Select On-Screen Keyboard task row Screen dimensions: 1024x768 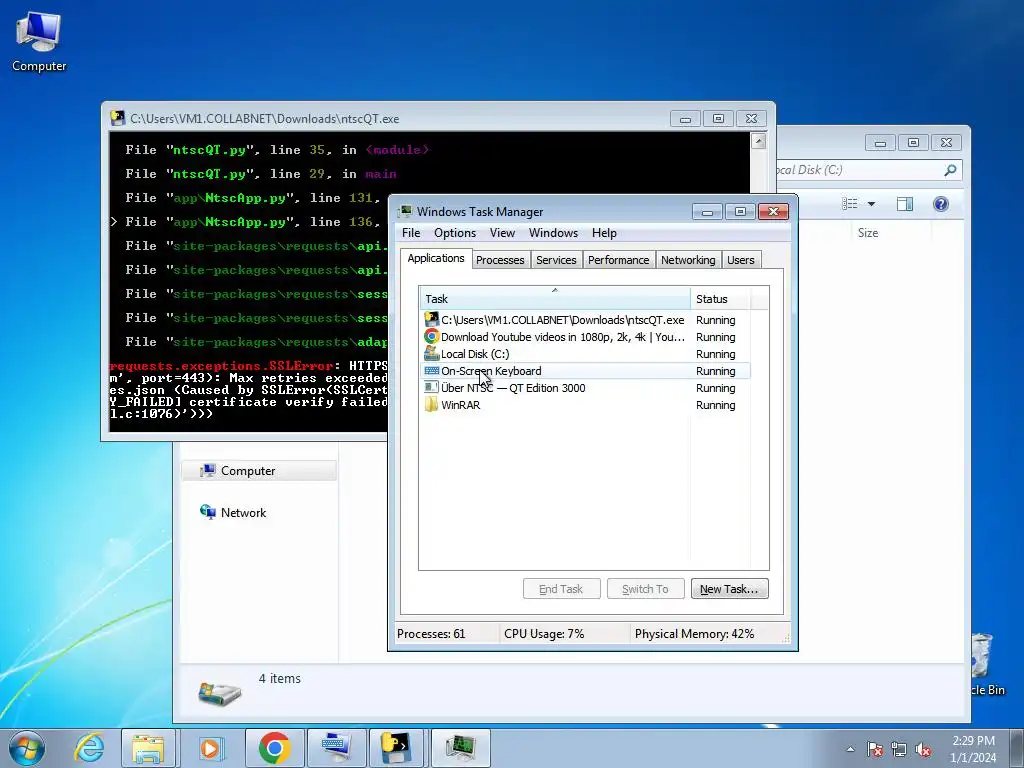(x=585, y=371)
